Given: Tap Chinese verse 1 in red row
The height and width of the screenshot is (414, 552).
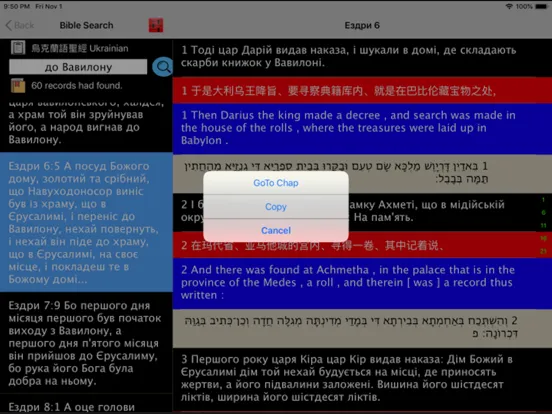Looking at the screenshot, I should tap(362, 90).
